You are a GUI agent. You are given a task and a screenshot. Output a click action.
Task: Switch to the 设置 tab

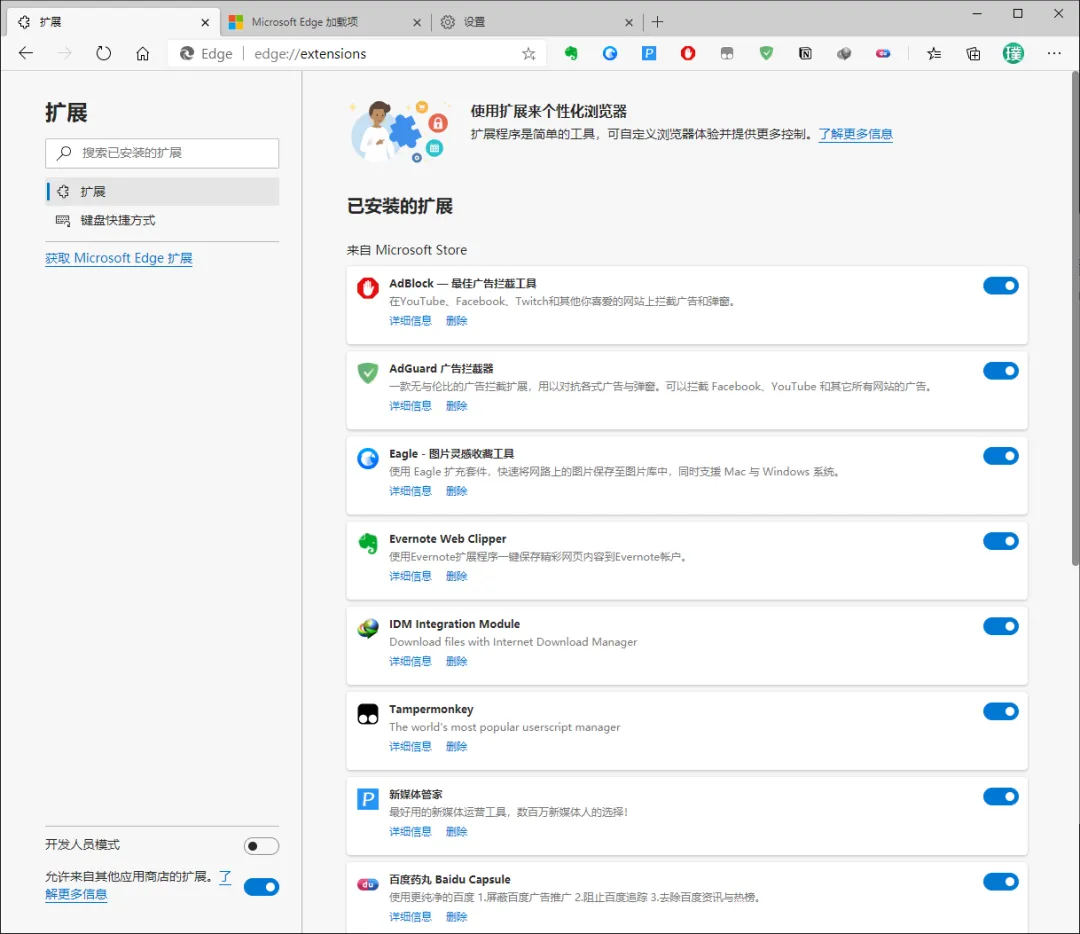pos(536,22)
